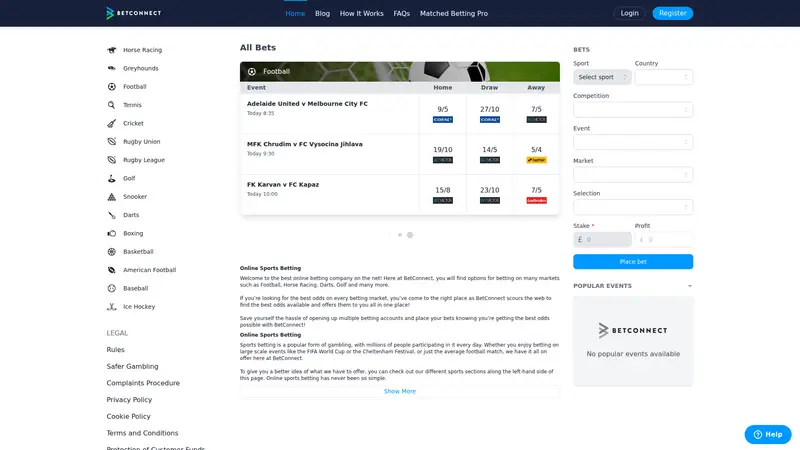Viewport: 800px width, 450px height.
Task: Open the Safer Gambling link
Action: (x=133, y=367)
